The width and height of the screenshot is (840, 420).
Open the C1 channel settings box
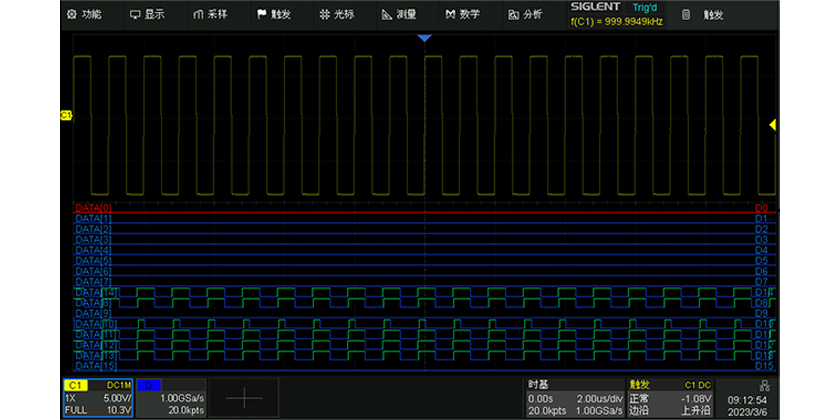click(x=97, y=397)
